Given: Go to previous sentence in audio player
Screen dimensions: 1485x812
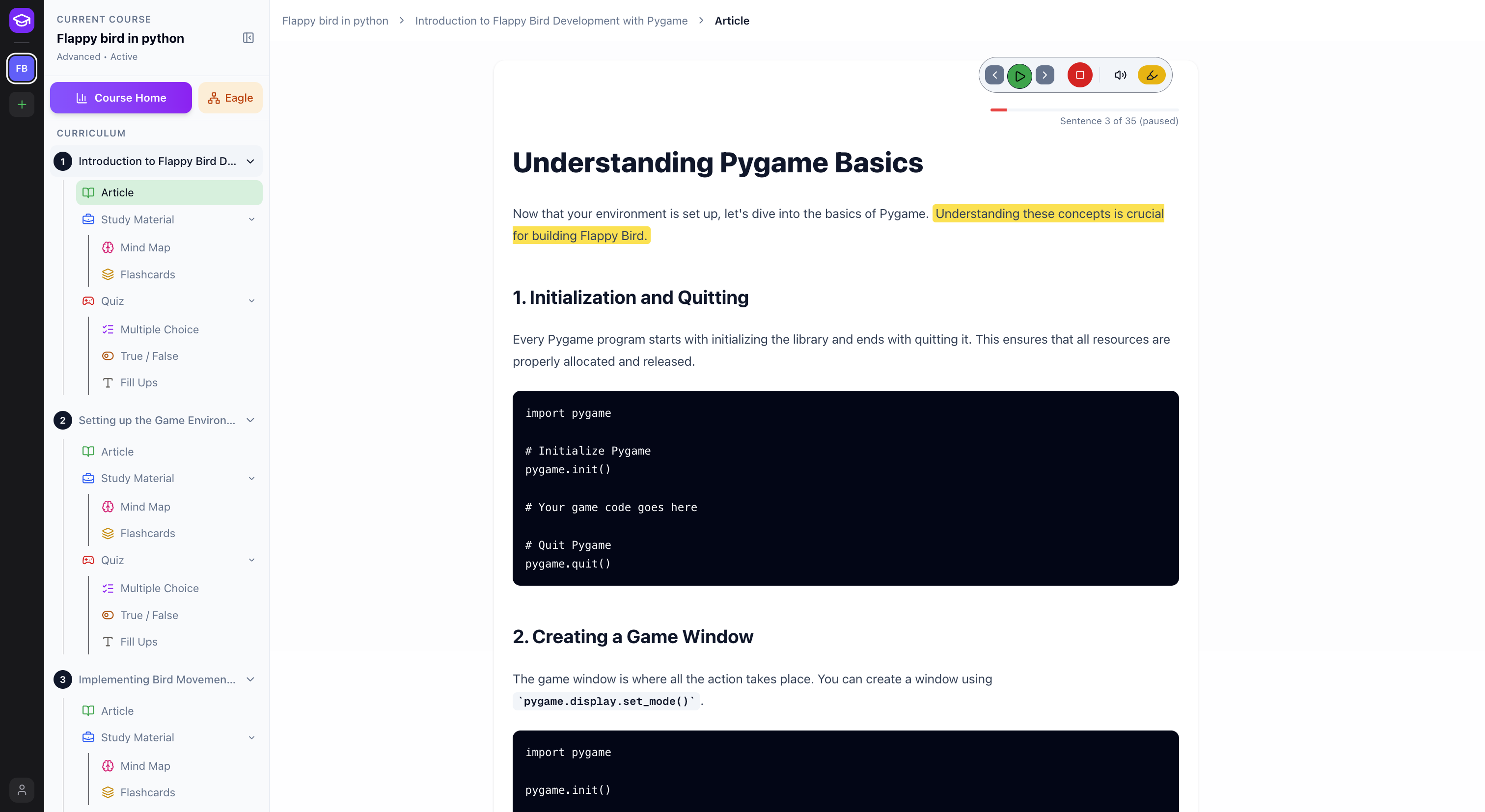Looking at the screenshot, I should pyautogui.click(x=994, y=75).
